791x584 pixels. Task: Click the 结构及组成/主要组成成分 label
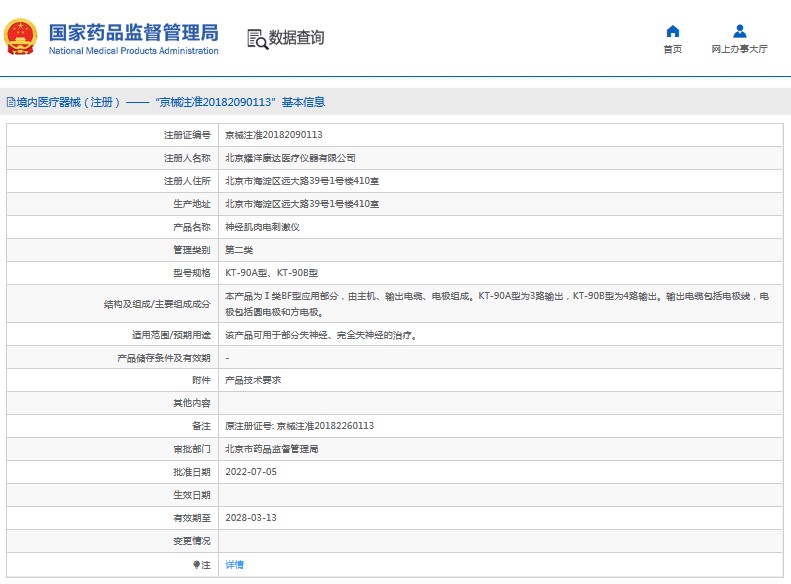point(157,304)
